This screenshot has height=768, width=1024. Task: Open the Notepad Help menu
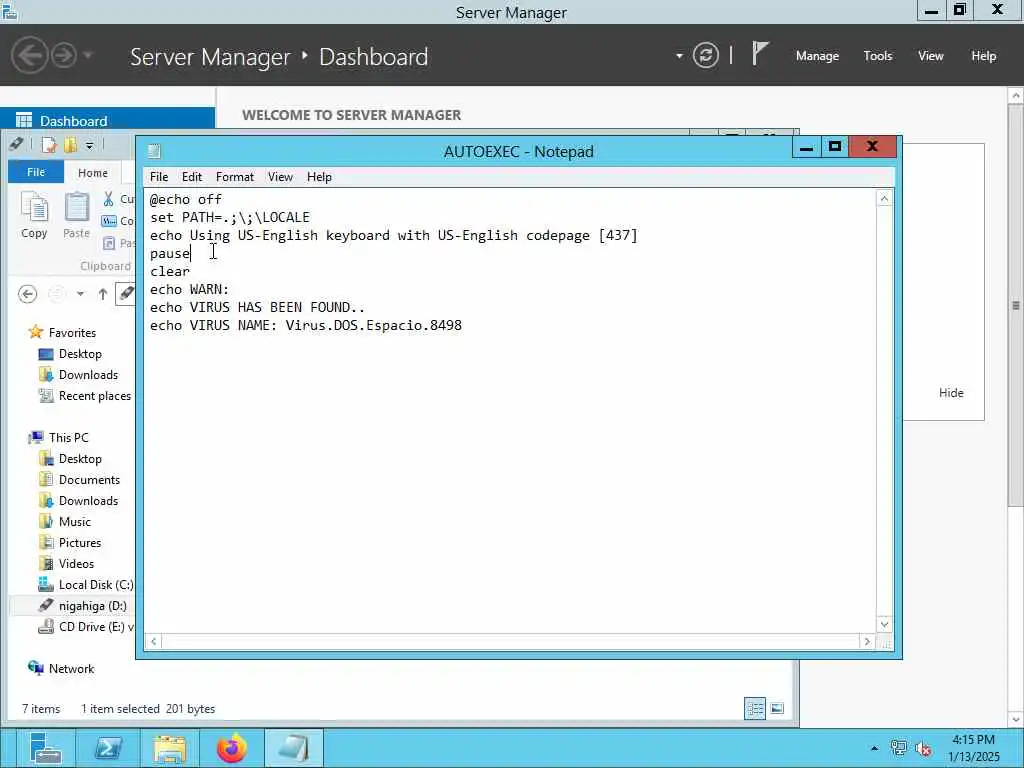[x=319, y=177]
